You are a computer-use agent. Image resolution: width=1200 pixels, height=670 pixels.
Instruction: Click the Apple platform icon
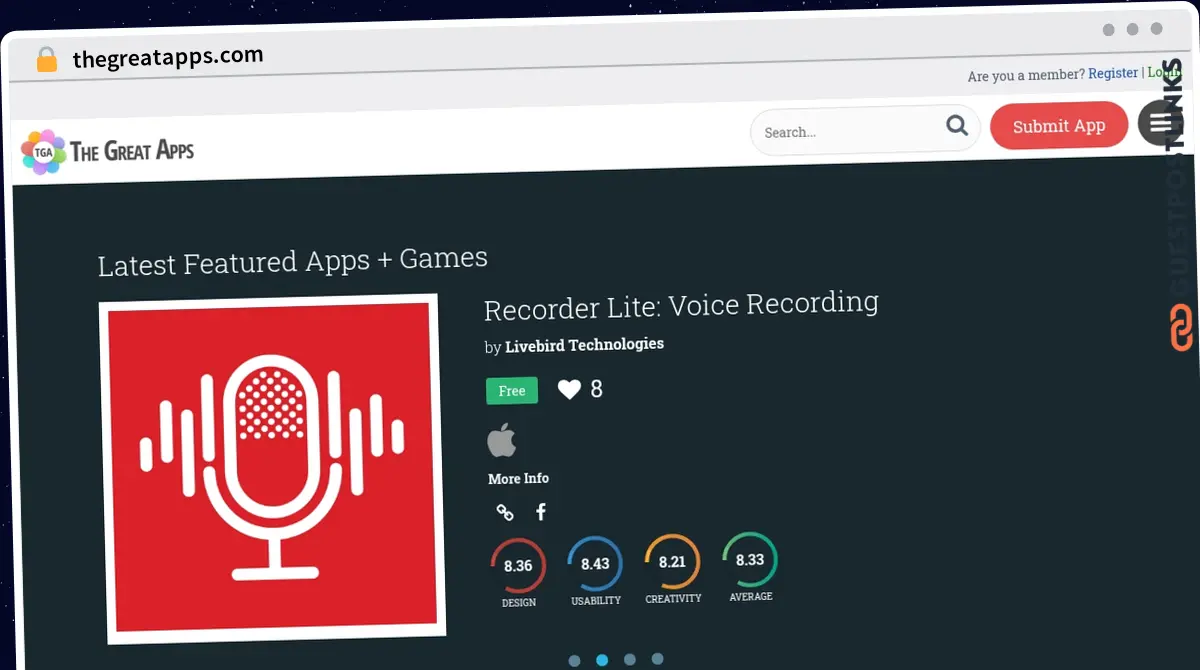[501, 440]
